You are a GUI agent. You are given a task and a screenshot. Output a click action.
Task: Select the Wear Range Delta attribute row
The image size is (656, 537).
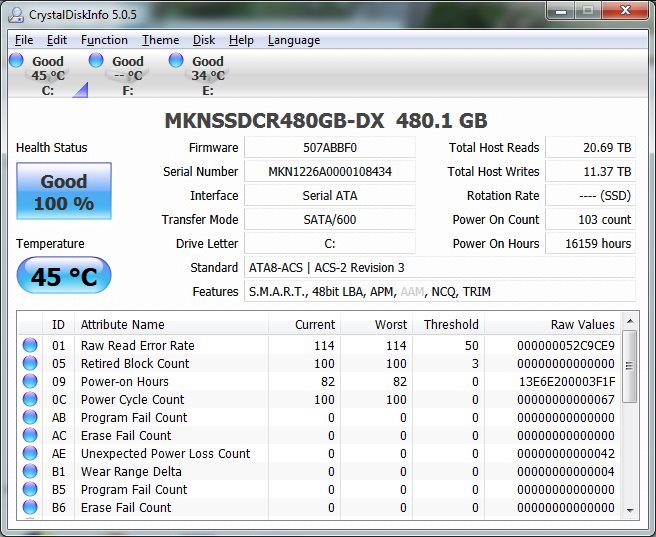click(x=319, y=471)
